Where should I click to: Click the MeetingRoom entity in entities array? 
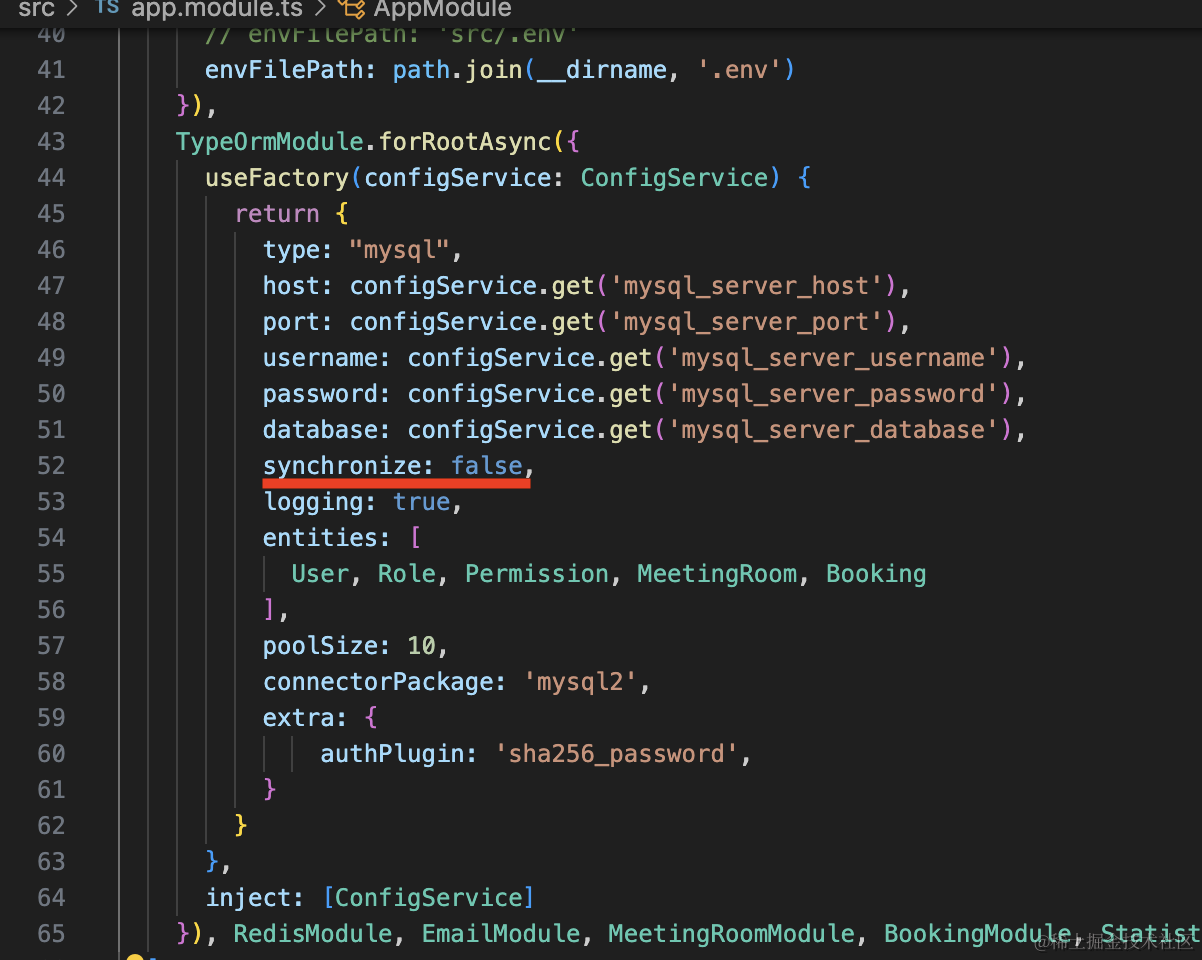[717, 574]
